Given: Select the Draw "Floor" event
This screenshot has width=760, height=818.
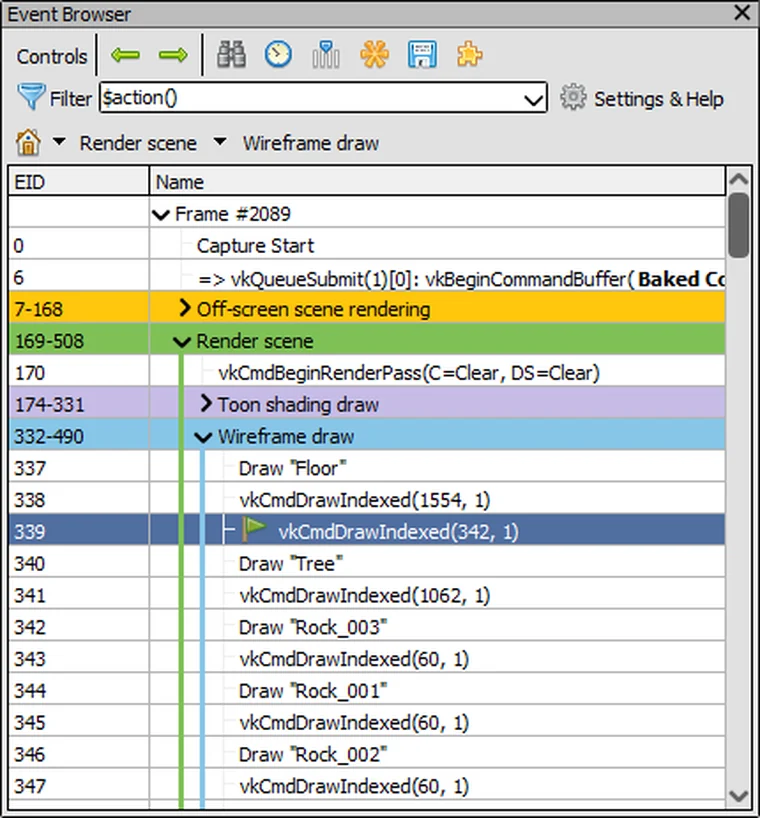Looking at the screenshot, I should point(292,468).
